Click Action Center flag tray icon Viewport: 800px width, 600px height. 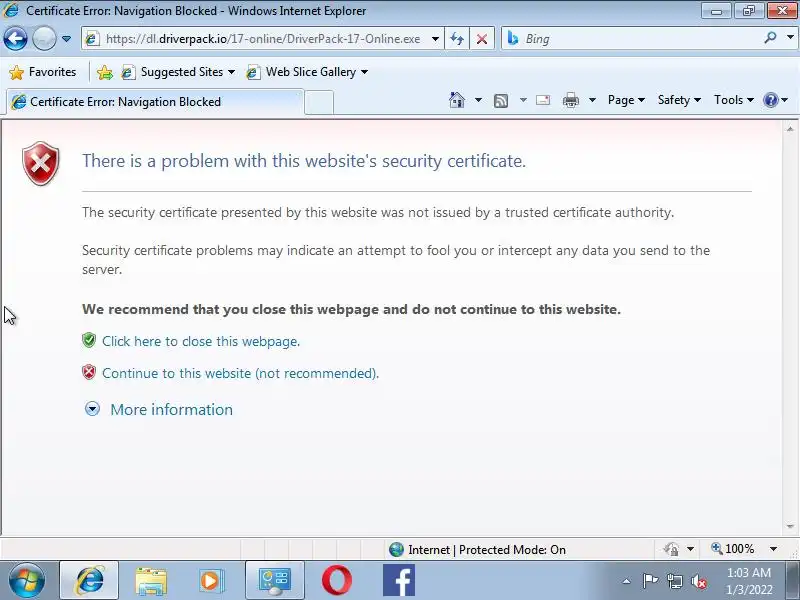[x=650, y=581]
